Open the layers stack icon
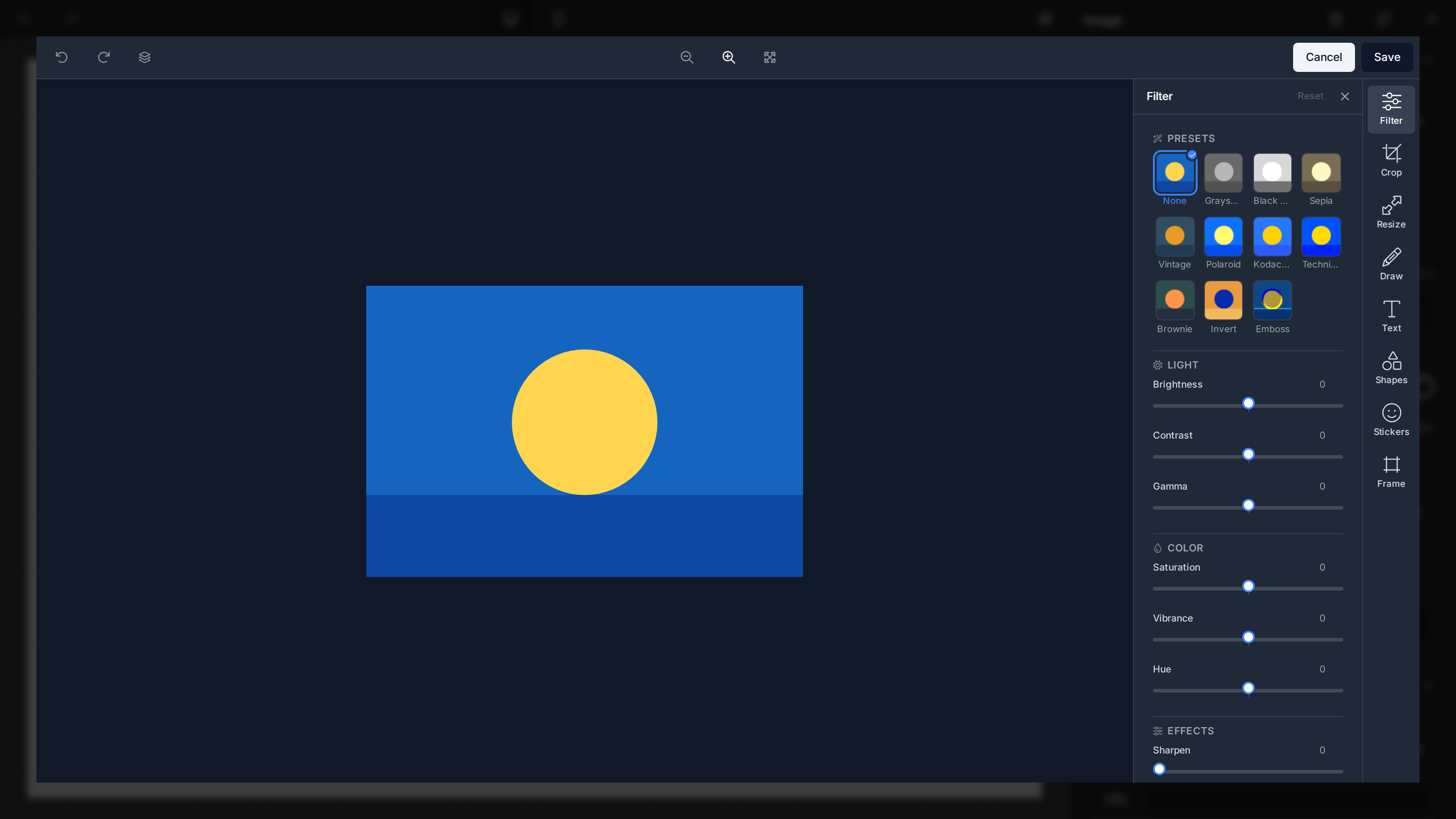 (x=145, y=57)
